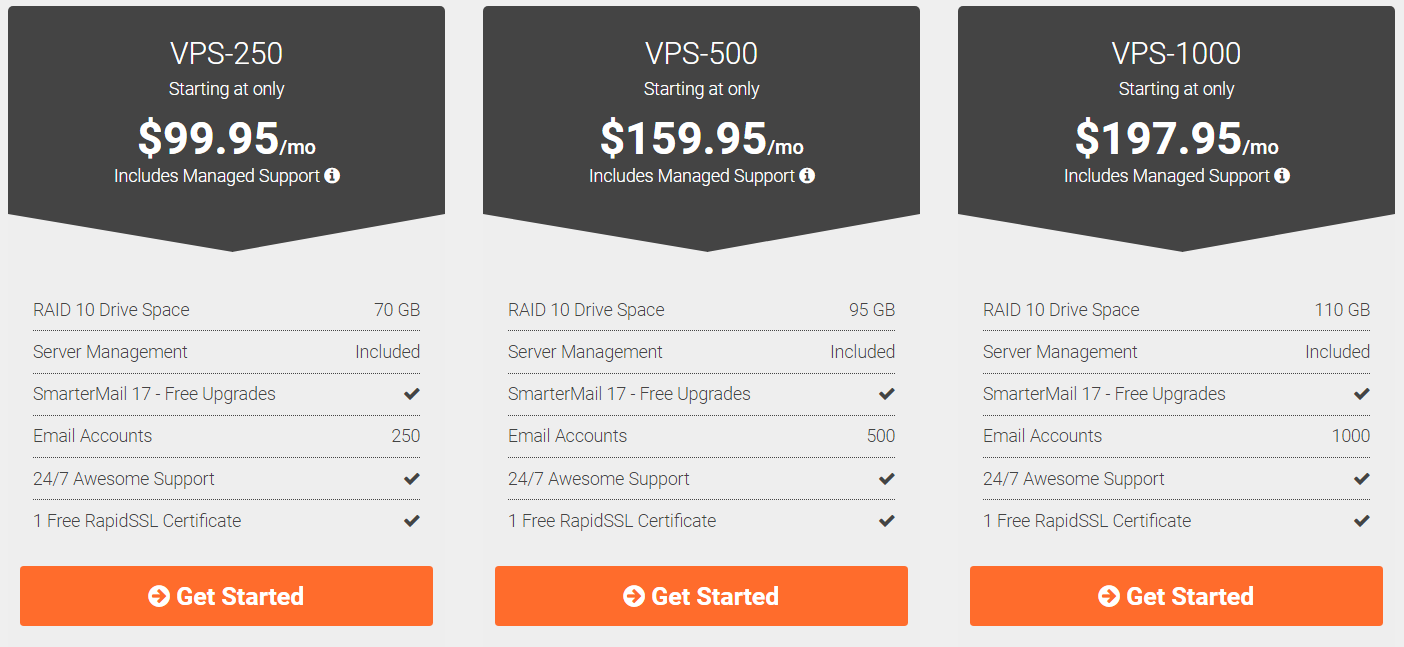Viewport: 1404px width, 647px height.
Task: Click the $197.95/mo price text
Action: tap(1176, 139)
